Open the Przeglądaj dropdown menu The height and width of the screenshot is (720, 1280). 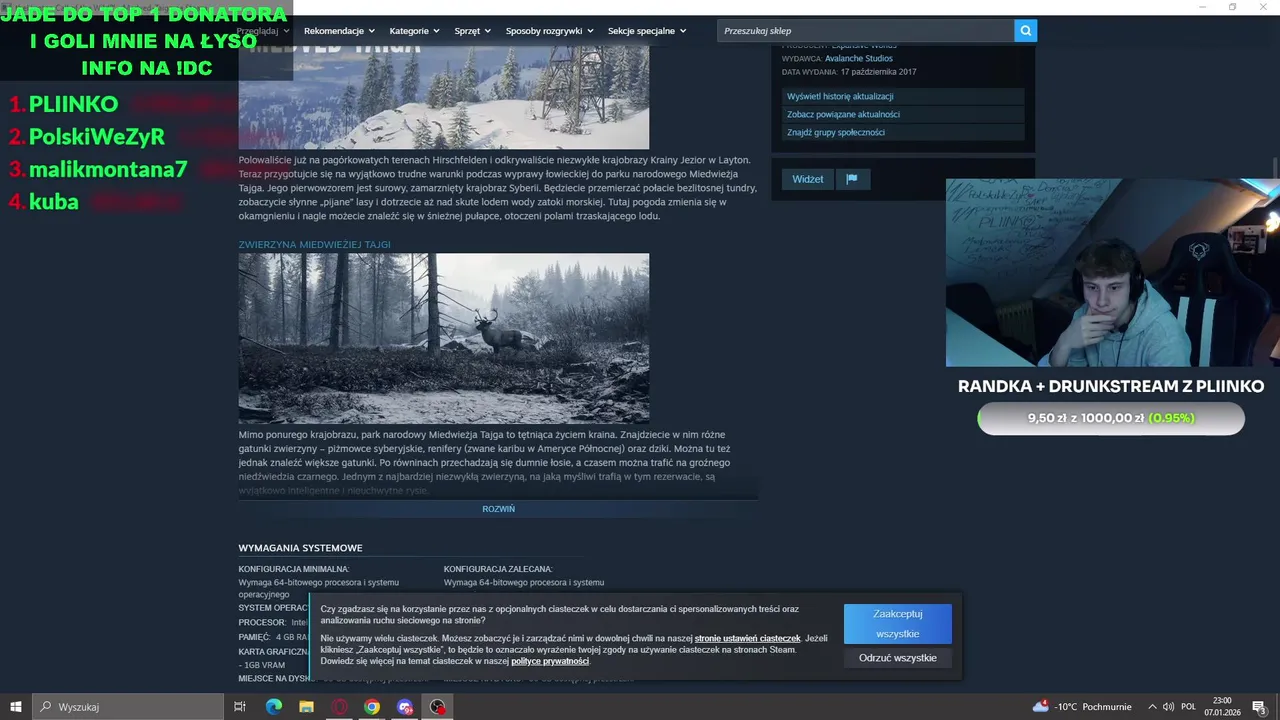264,31
